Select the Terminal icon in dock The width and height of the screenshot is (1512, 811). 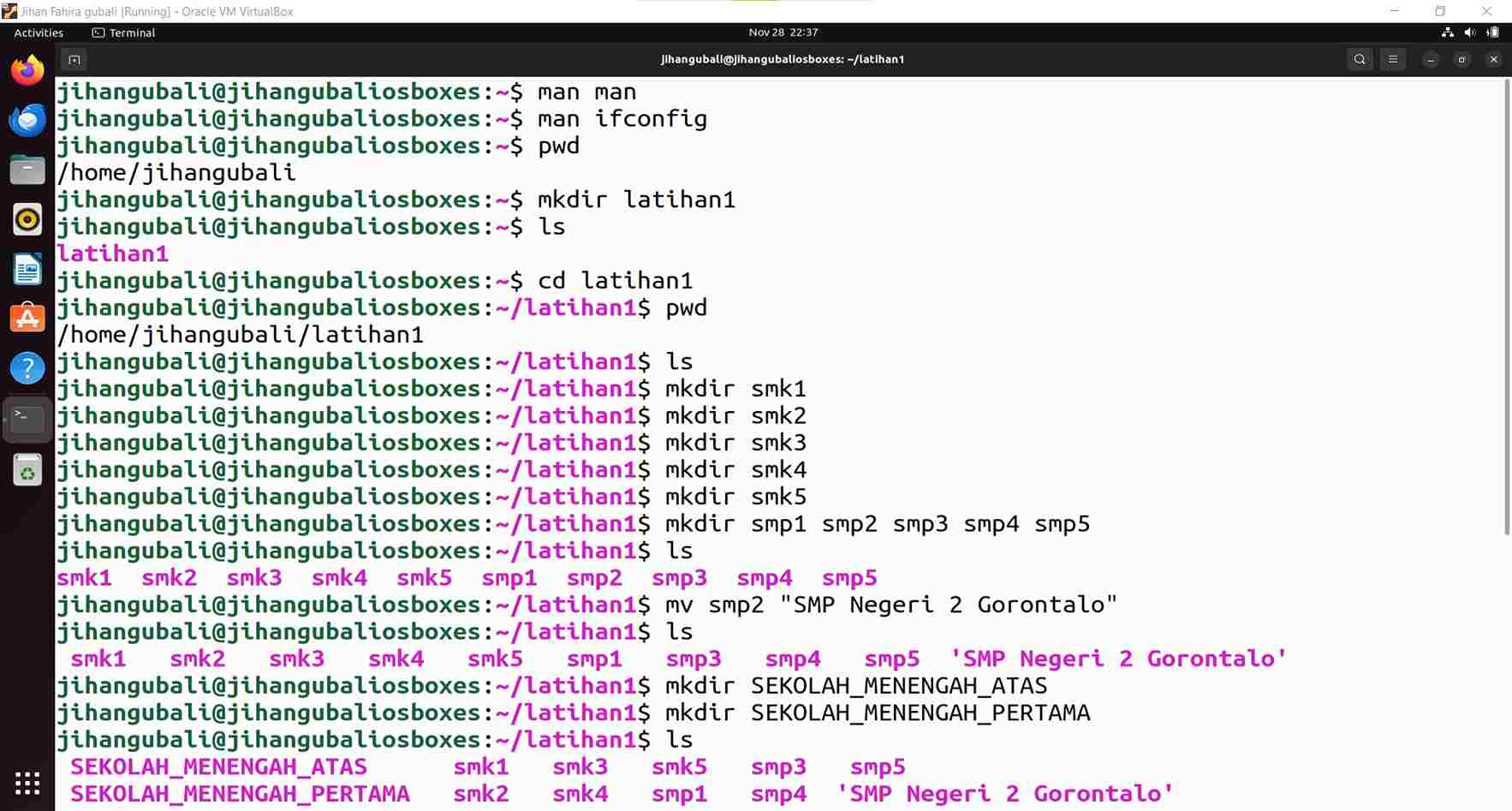tap(27, 419)
